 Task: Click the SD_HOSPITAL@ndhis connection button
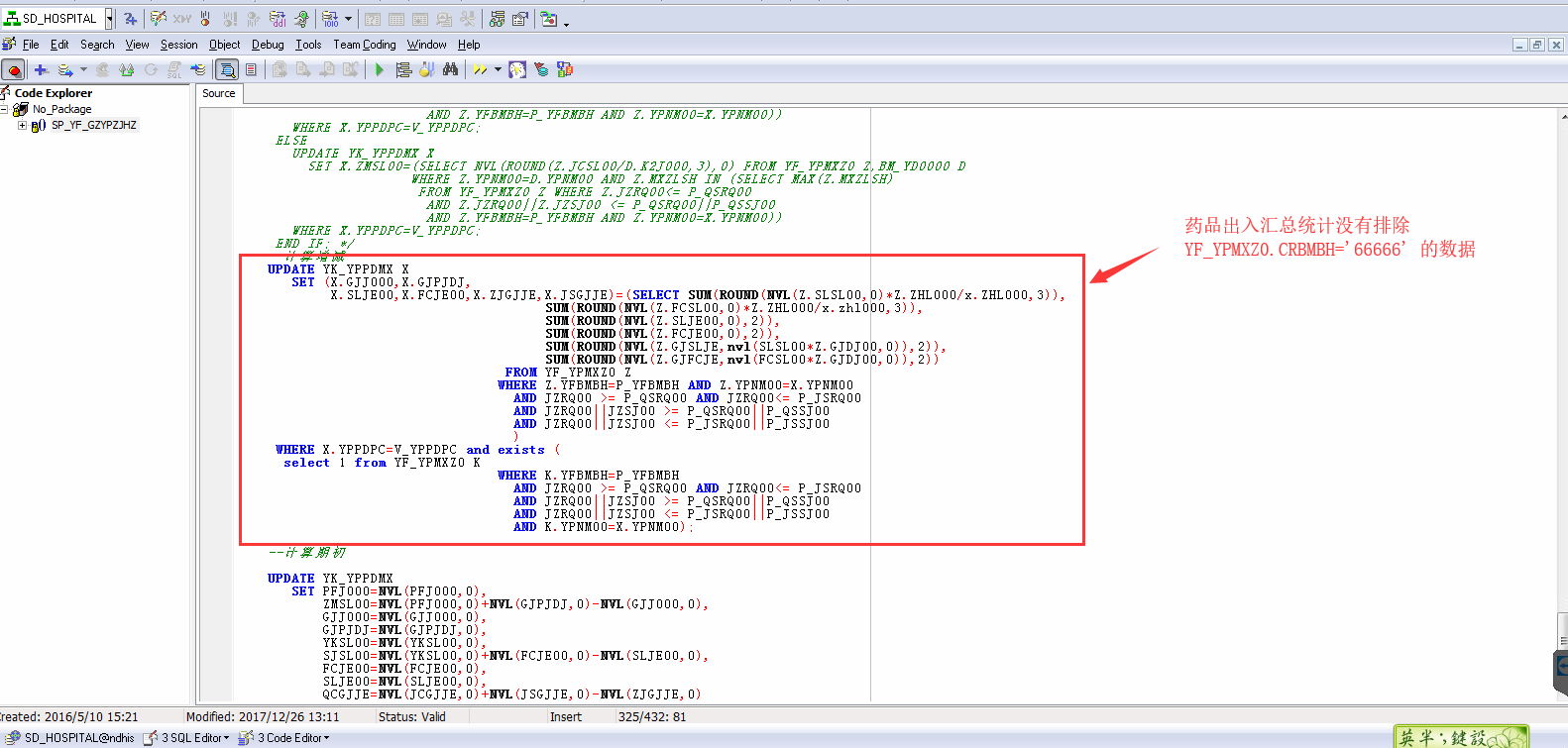click(69, 737)
